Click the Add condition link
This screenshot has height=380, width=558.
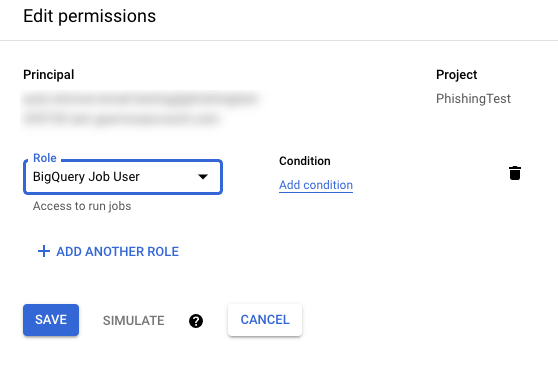316,185
